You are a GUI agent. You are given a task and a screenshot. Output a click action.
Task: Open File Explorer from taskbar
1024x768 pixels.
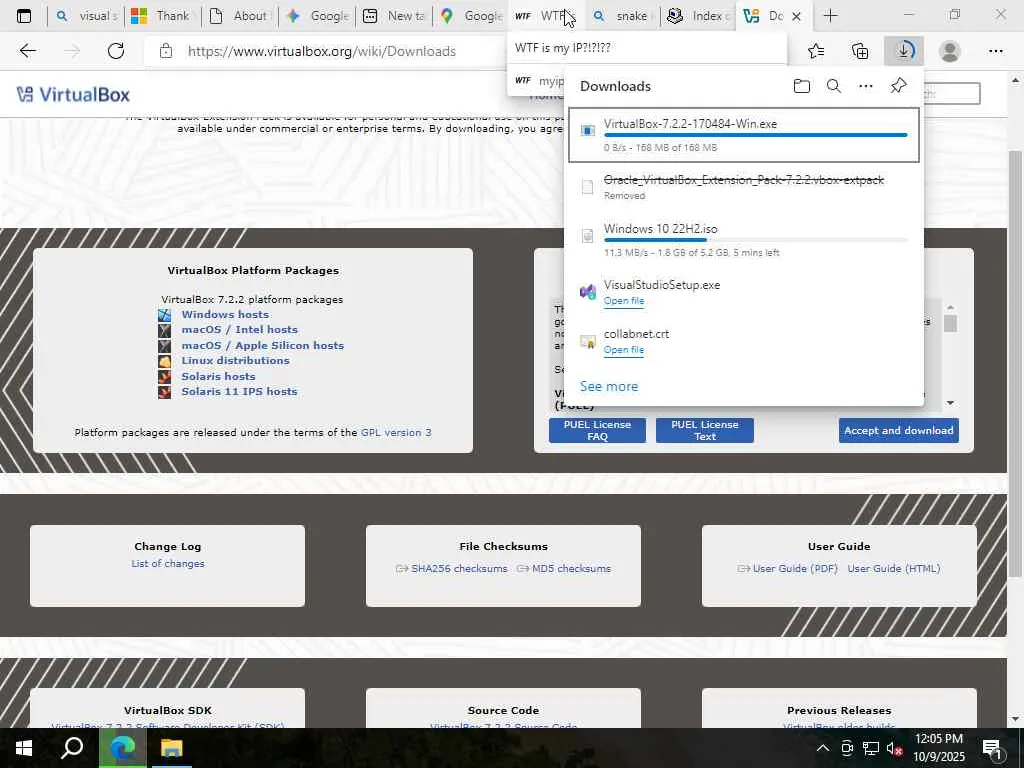click(172, 748)
